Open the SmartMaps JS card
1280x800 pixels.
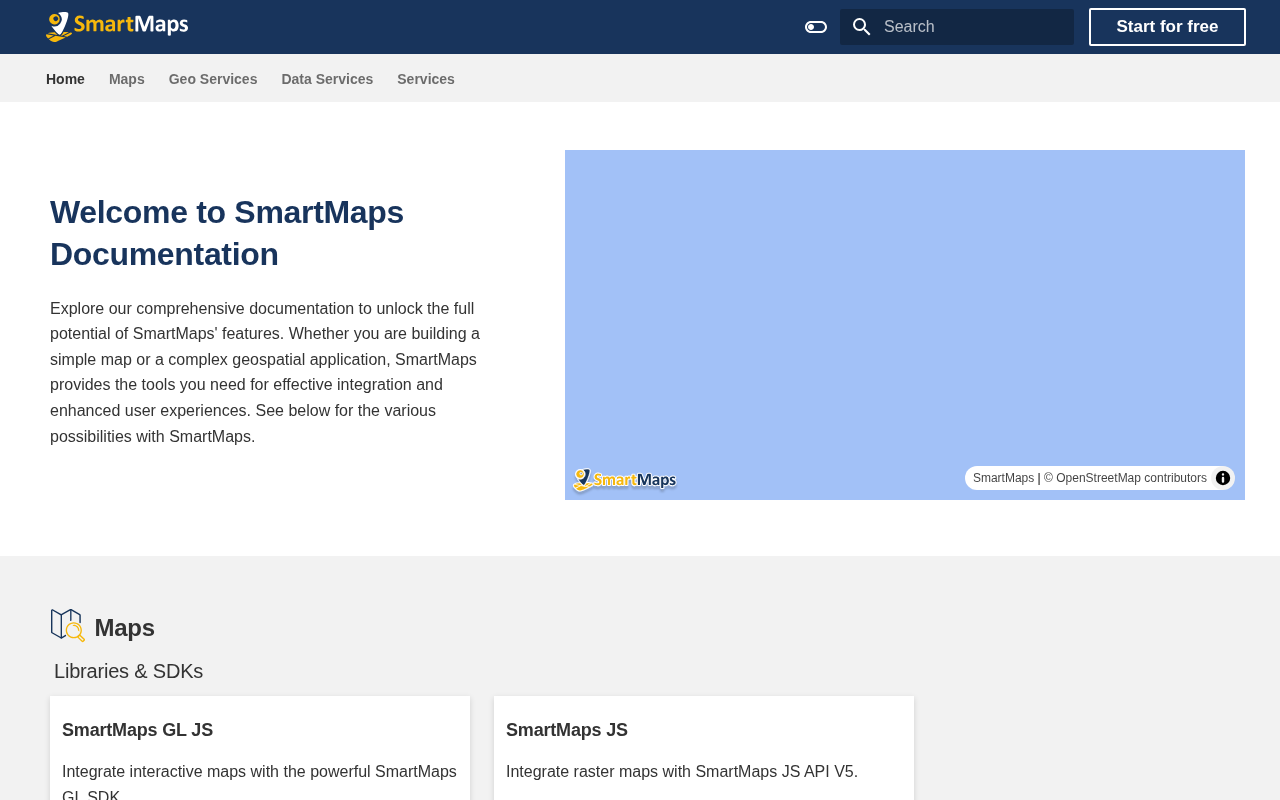704,748
